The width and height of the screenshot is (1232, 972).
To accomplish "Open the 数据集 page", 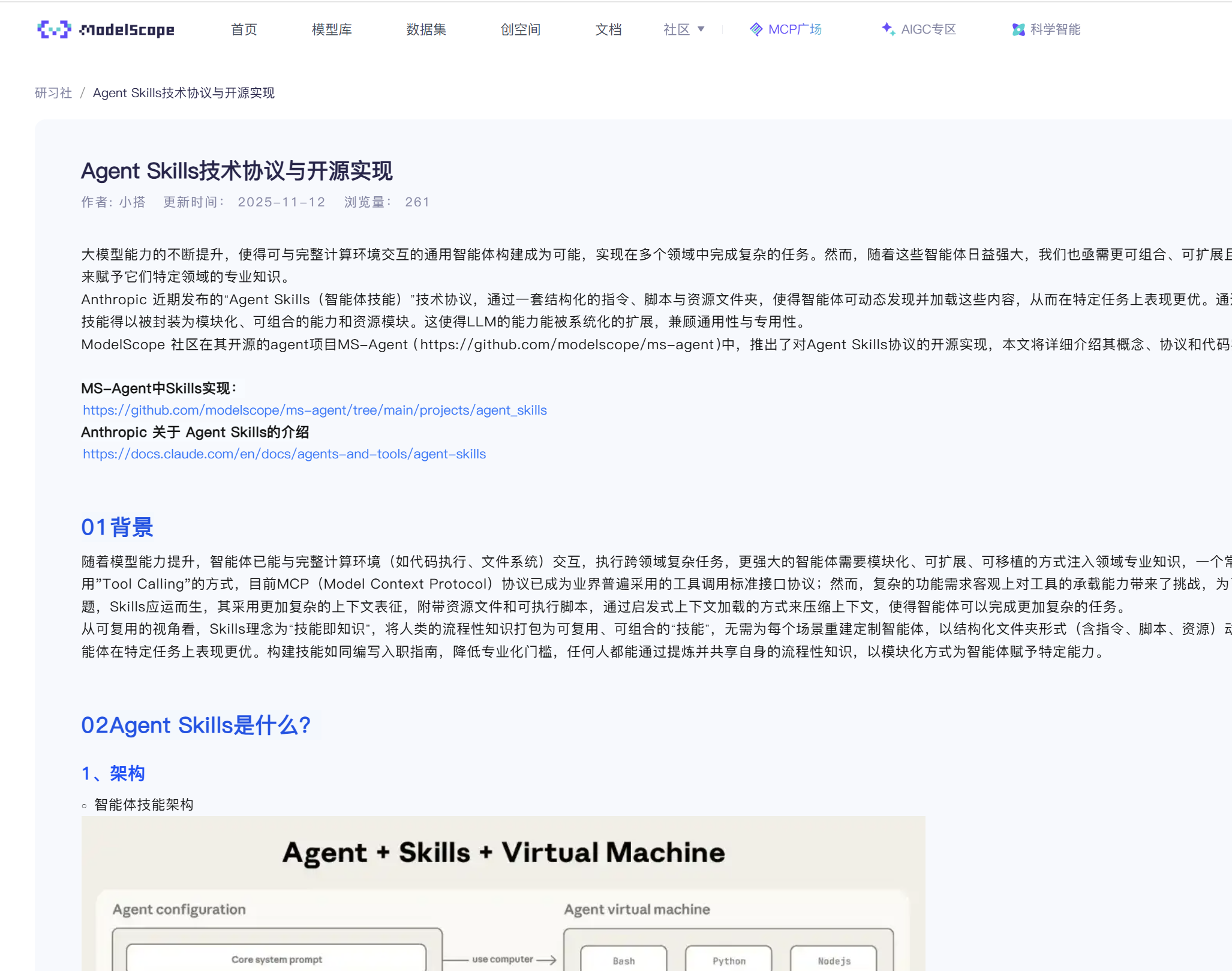I will point(425,29).
